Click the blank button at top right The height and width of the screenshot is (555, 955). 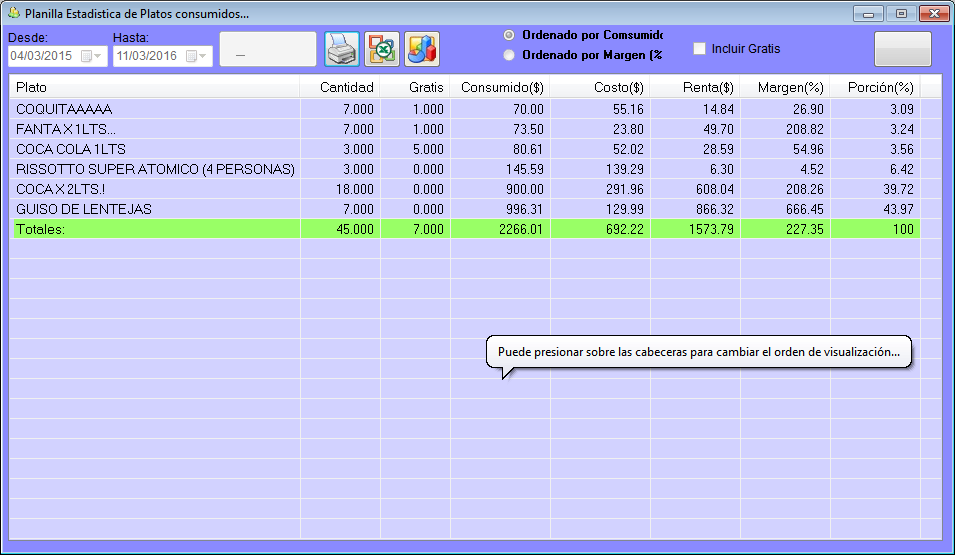click(x=903, y=49)
